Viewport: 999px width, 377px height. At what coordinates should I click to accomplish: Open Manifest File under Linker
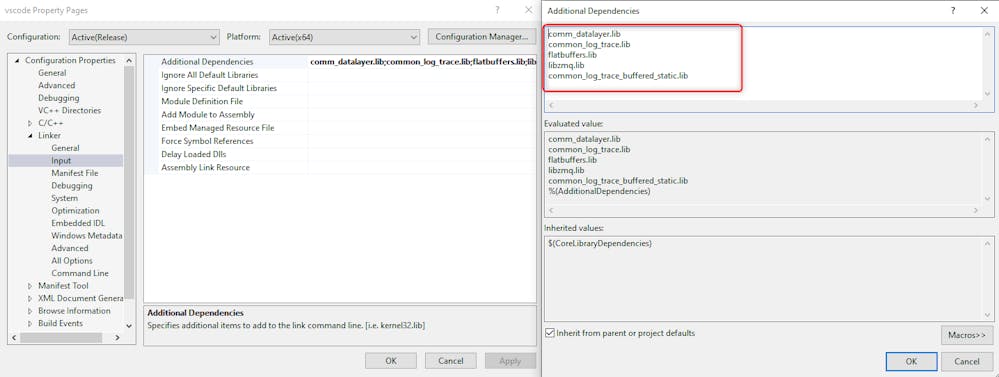pos(75,173)
